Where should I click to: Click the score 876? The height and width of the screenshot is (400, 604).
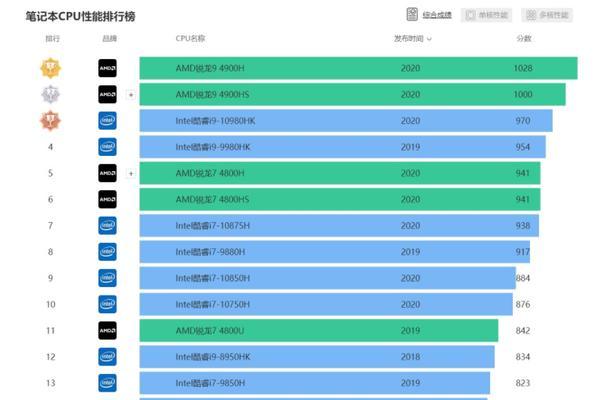(523, 304)
